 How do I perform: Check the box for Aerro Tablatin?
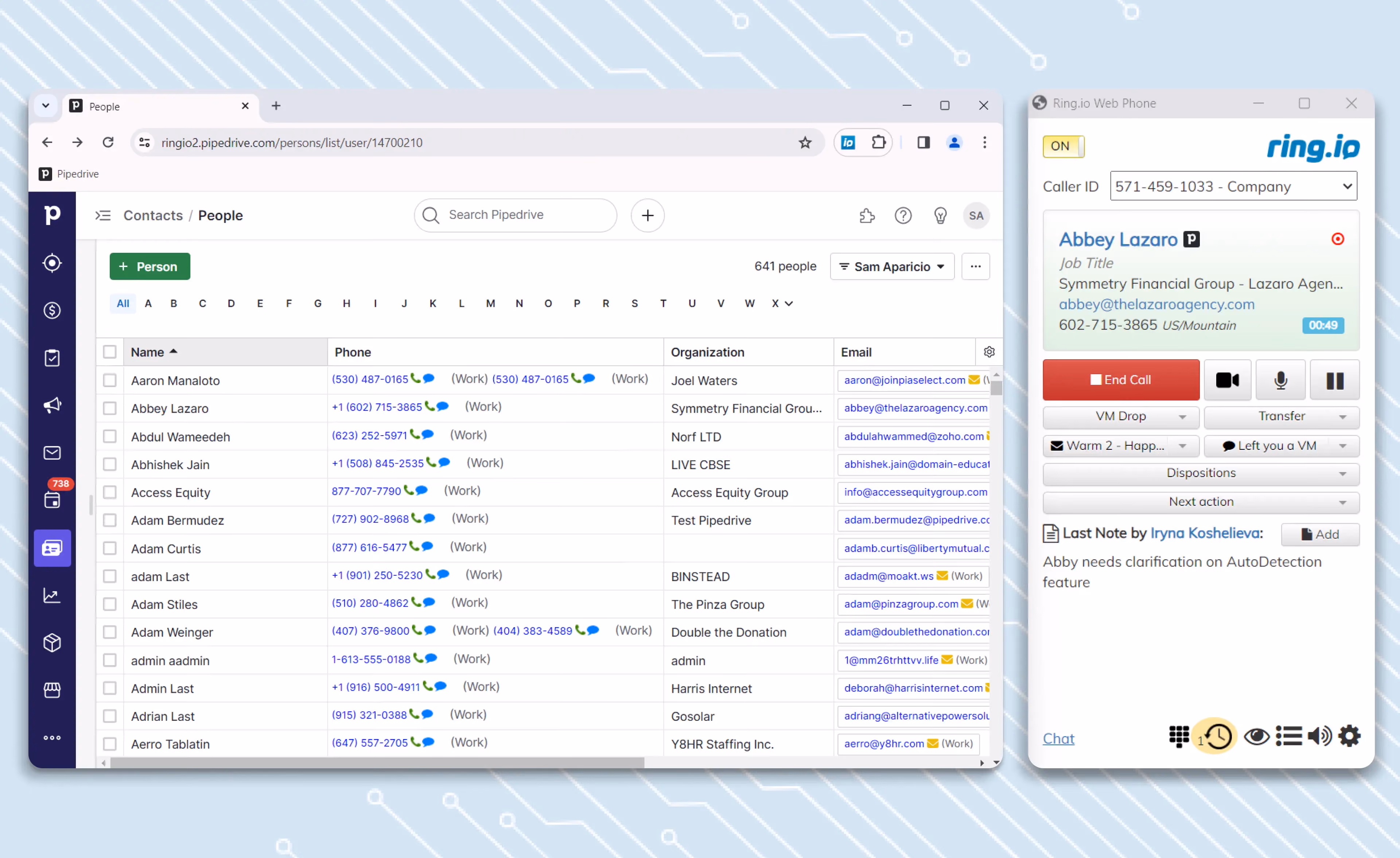pyautogui.click(x=110, y=744)
